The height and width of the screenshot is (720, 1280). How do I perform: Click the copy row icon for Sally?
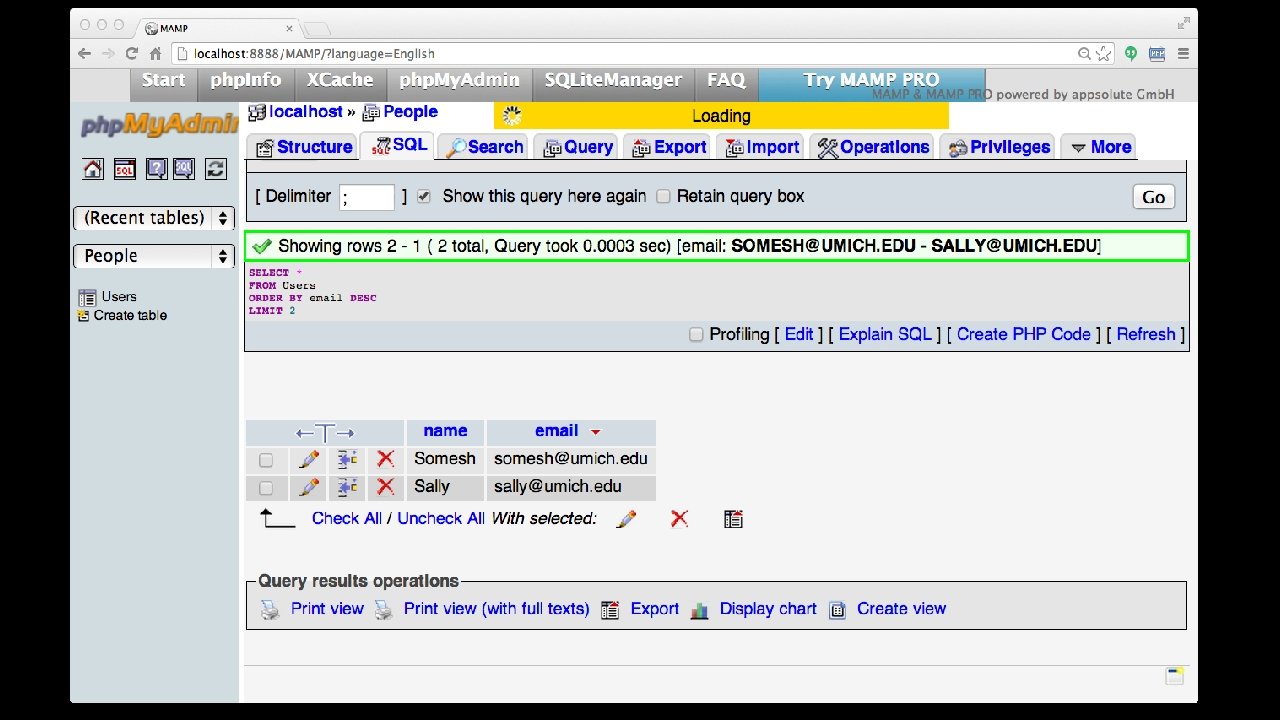point(347,487)
